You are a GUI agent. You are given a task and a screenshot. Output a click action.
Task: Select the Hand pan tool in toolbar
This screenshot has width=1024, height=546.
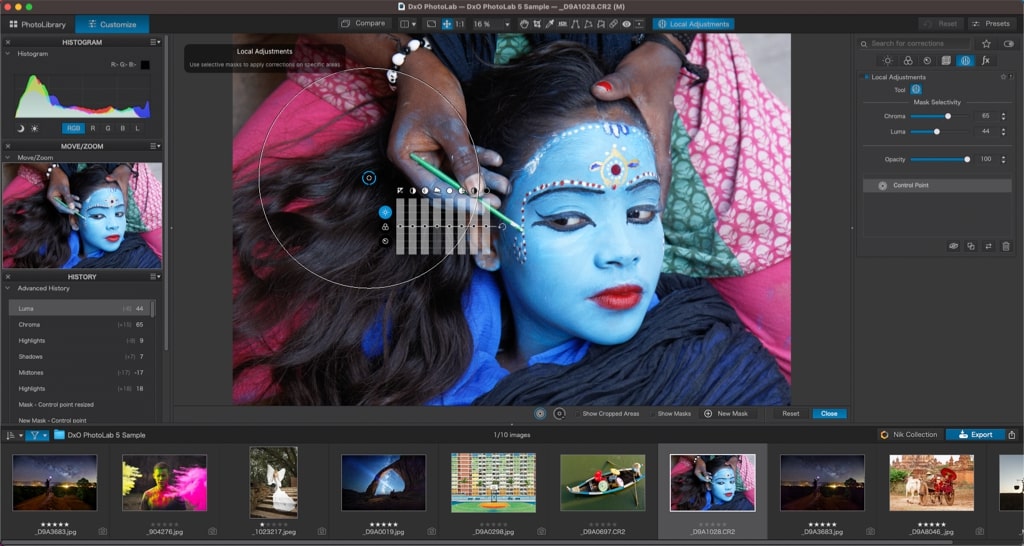pos(523,24)
